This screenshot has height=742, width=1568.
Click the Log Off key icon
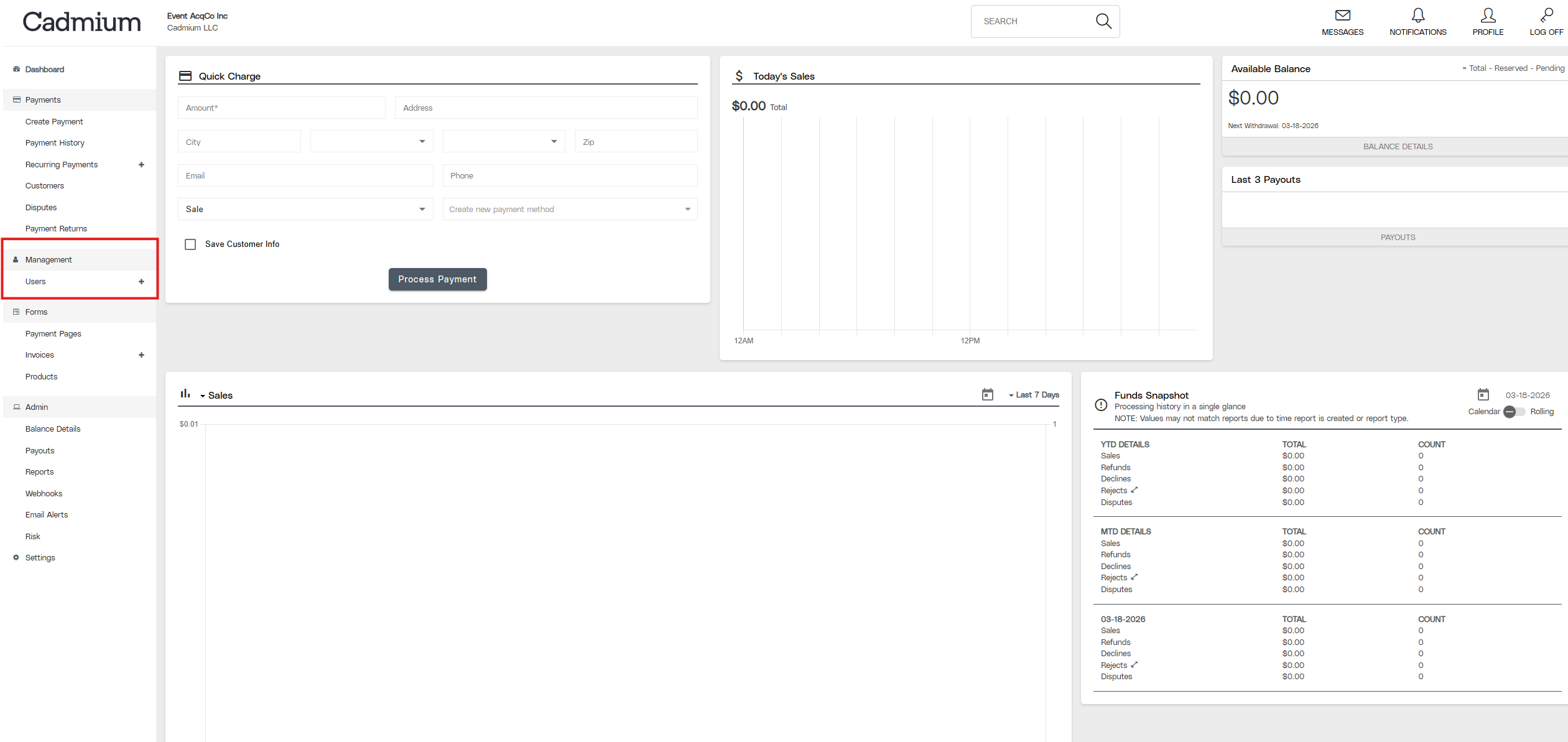pos(1546,16)
